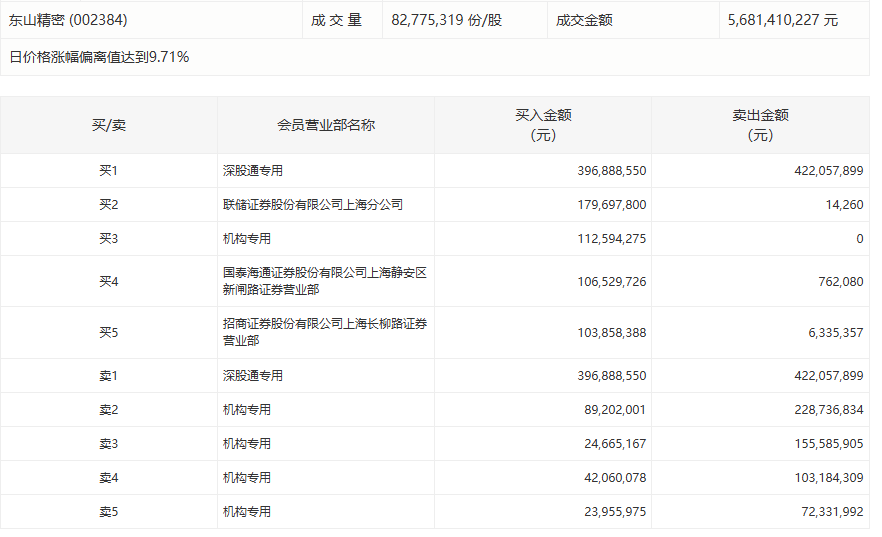Click the sell amount 155,585,905
This screenshot has height=537, width=882.
coord(829,444)
